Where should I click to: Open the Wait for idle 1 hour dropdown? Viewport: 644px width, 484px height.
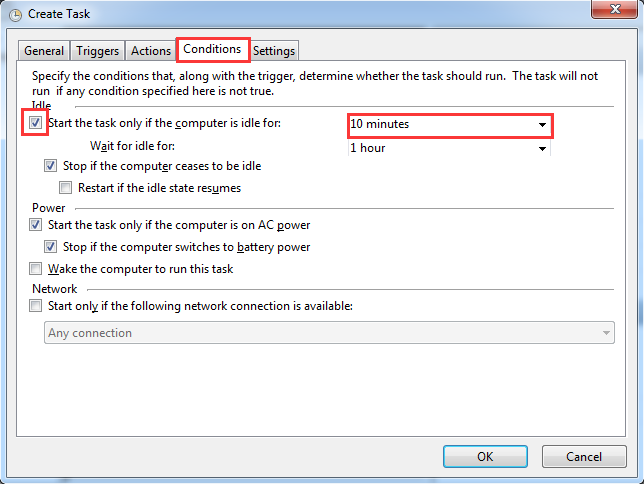click(x=542, y=149)
